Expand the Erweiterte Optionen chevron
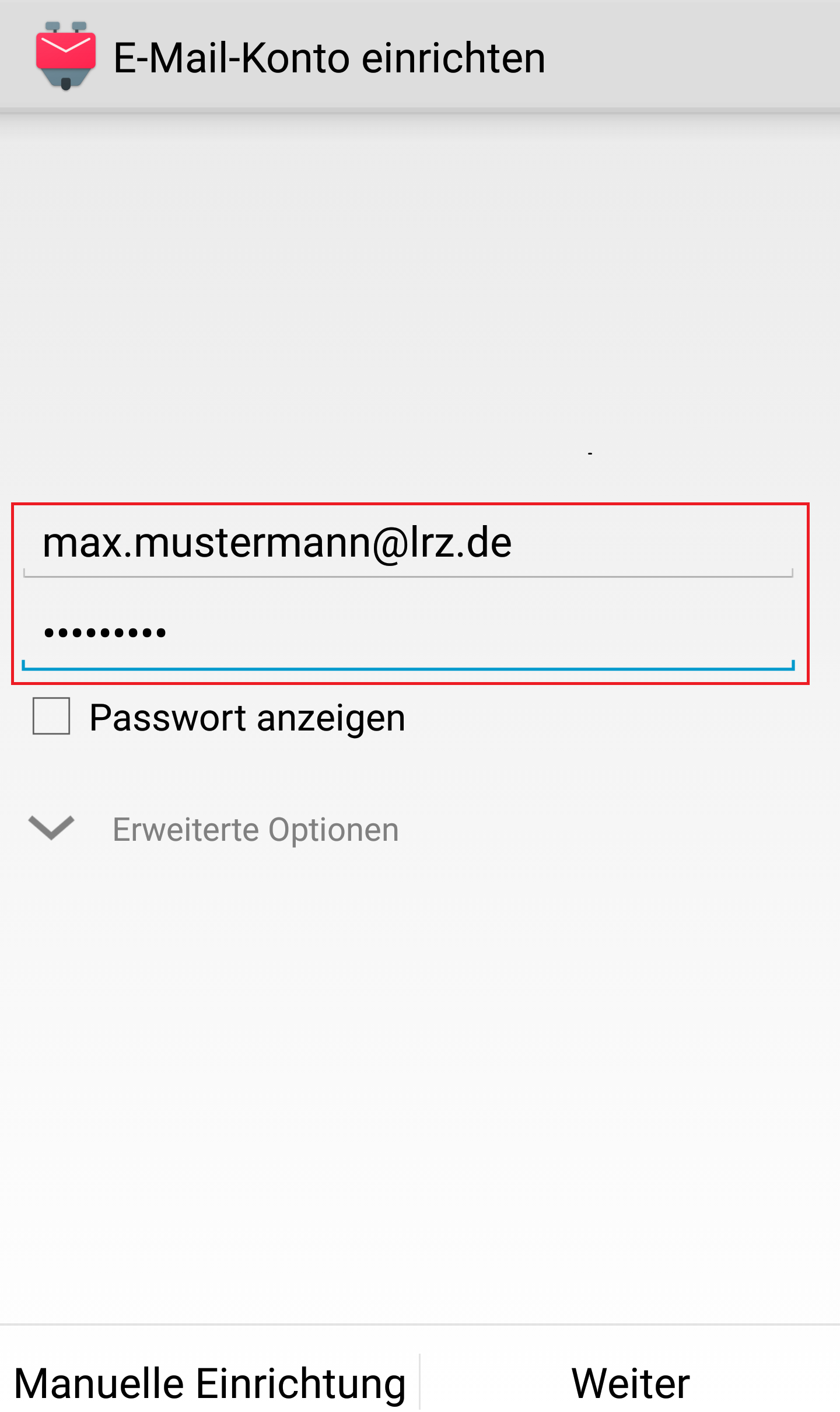Viewport: 840px width, 1412px height. (x=51, y=828)
